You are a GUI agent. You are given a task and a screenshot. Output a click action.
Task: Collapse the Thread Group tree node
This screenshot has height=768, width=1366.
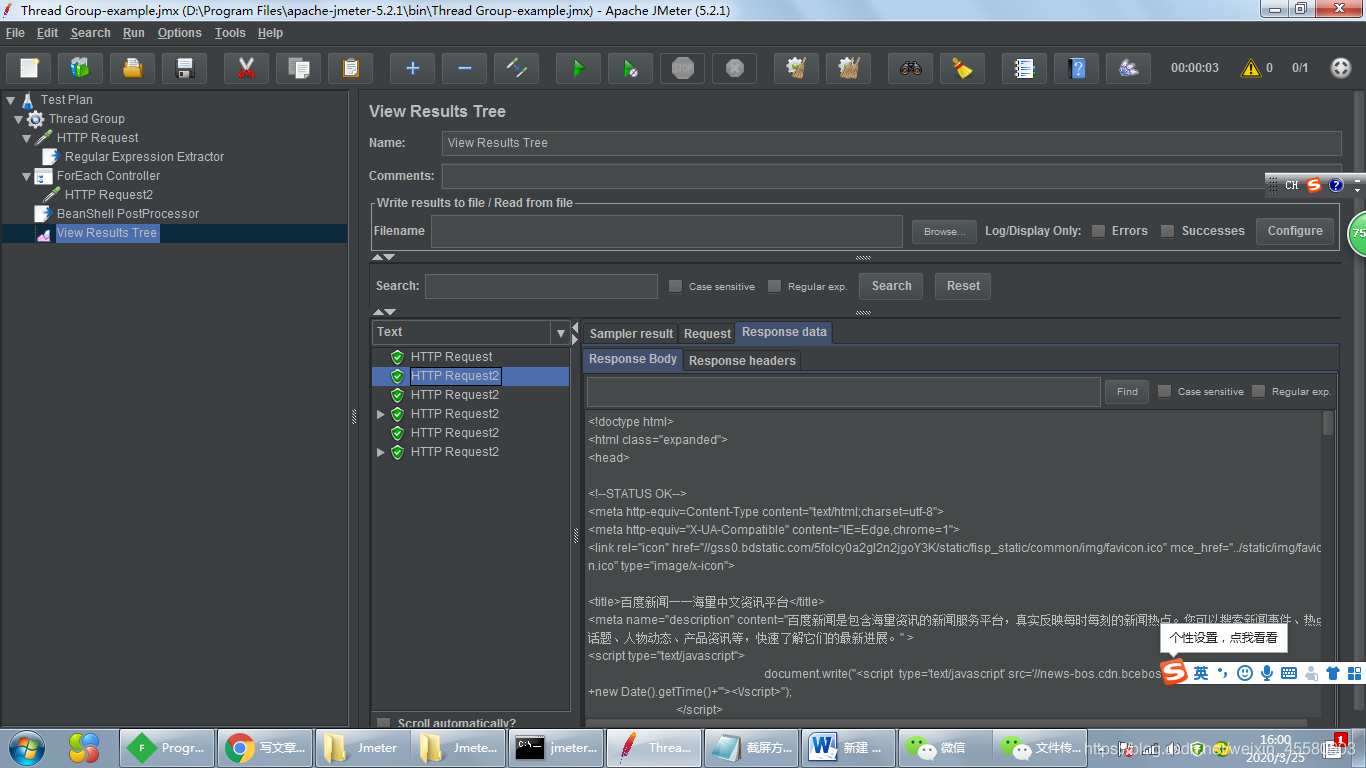click(18, 119)
